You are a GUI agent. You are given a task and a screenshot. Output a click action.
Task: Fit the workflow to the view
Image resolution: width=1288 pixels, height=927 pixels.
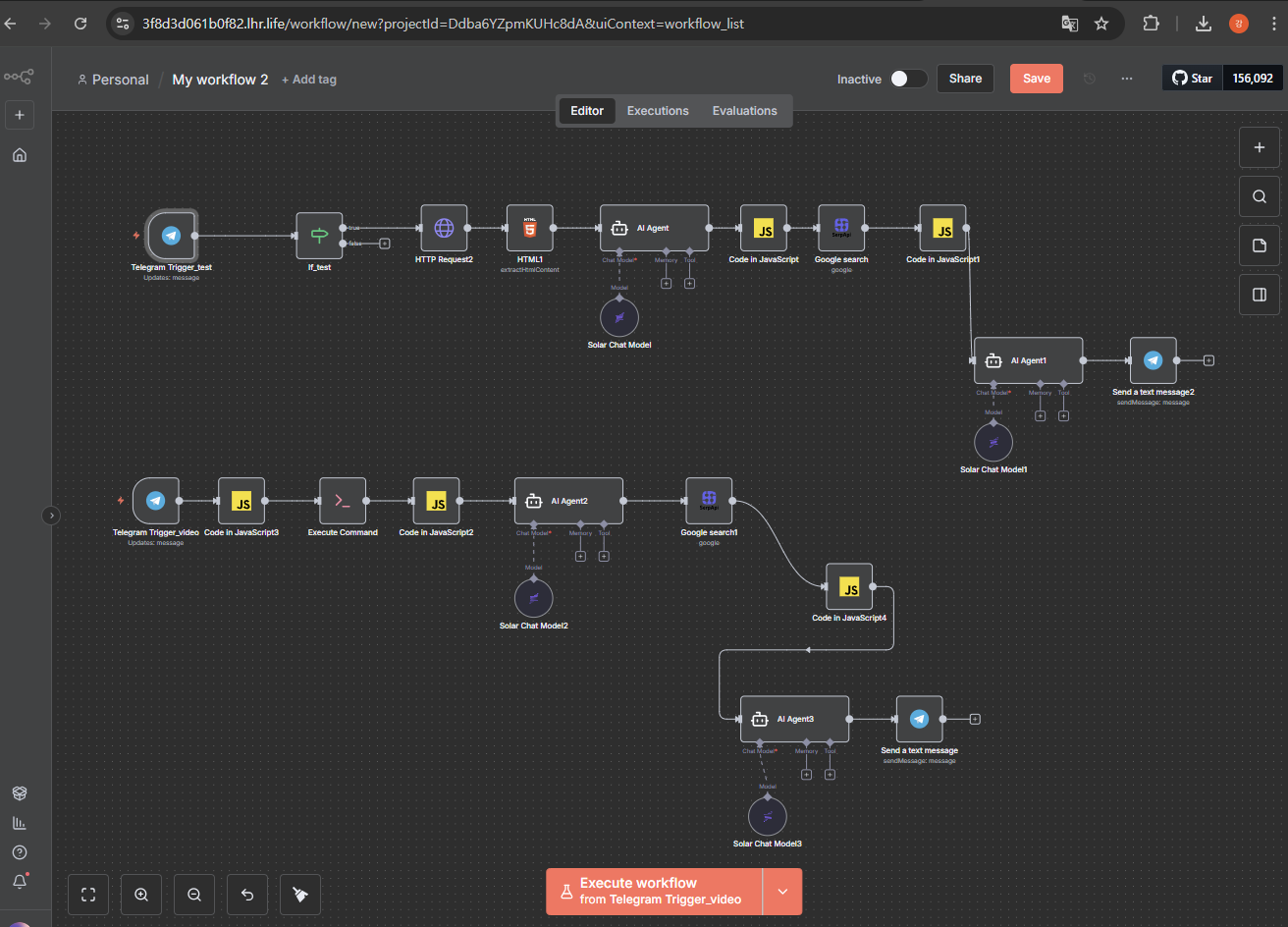pos(88,895)
